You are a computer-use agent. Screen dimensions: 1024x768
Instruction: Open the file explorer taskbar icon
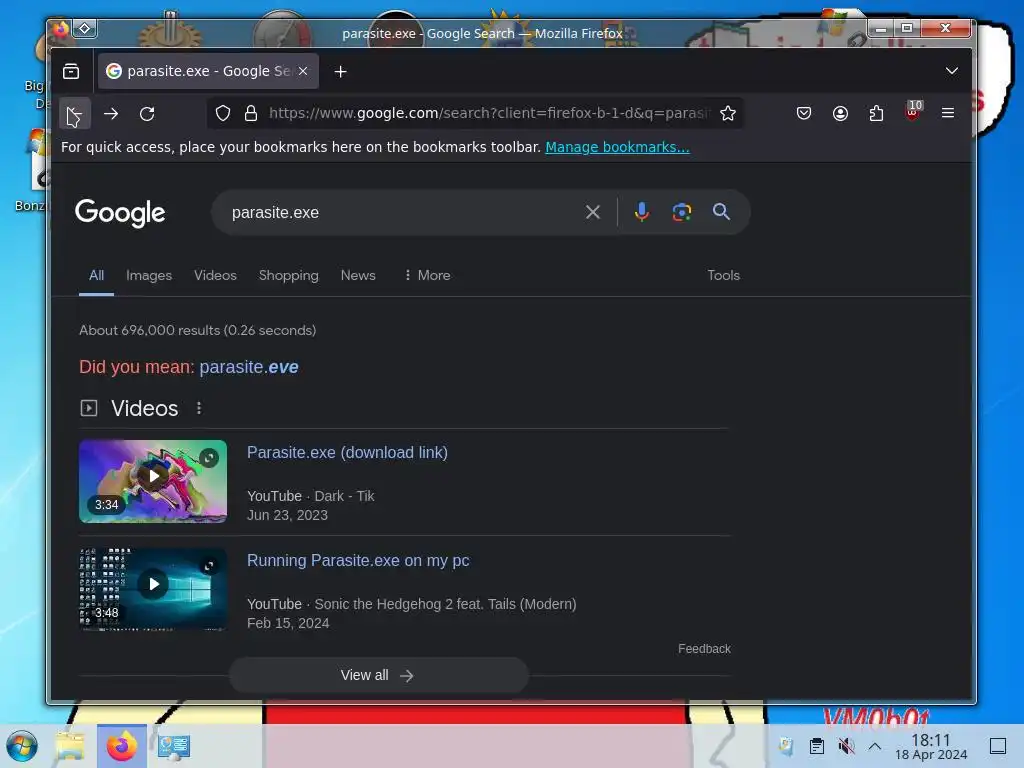70,746
